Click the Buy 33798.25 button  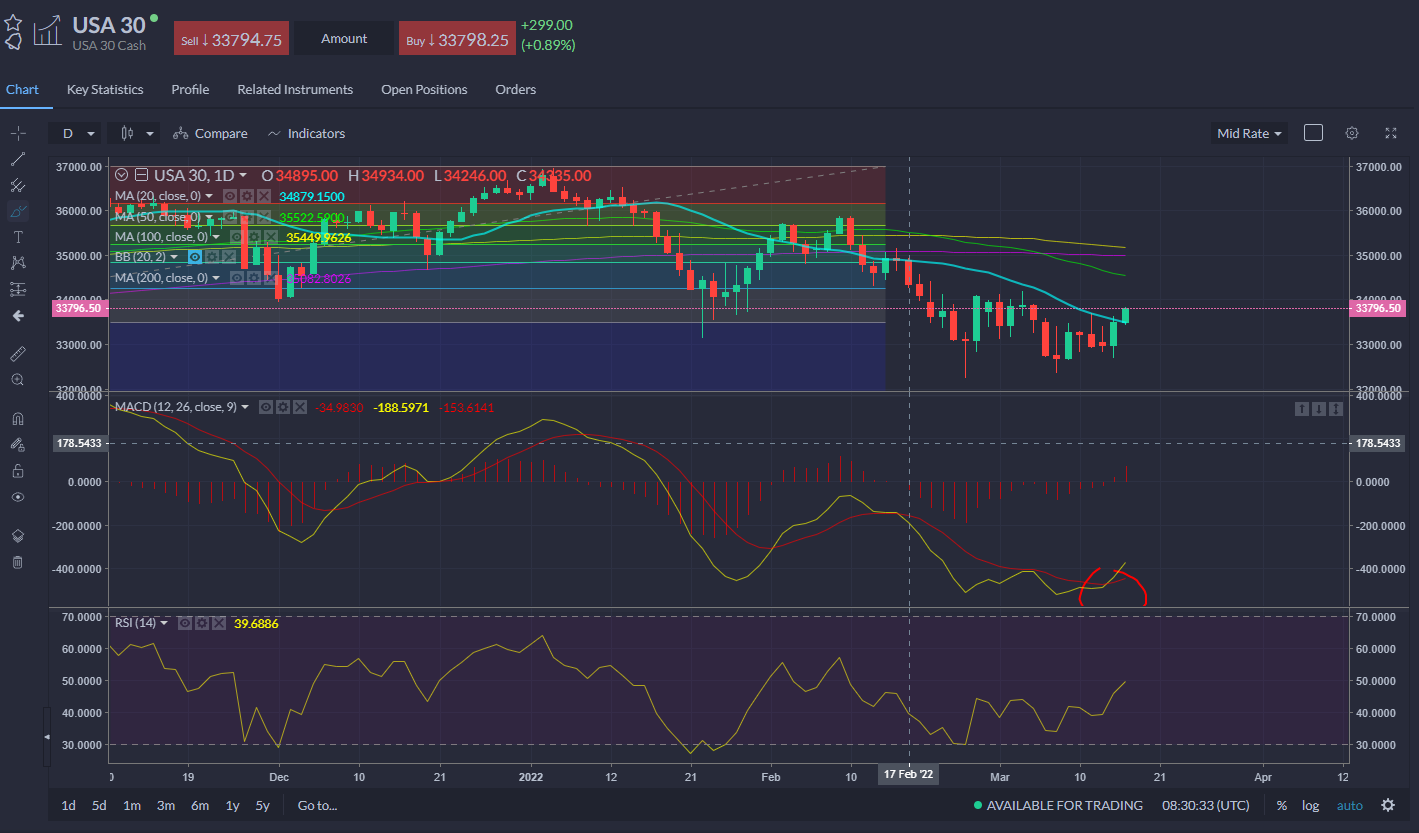coord(457,39)
